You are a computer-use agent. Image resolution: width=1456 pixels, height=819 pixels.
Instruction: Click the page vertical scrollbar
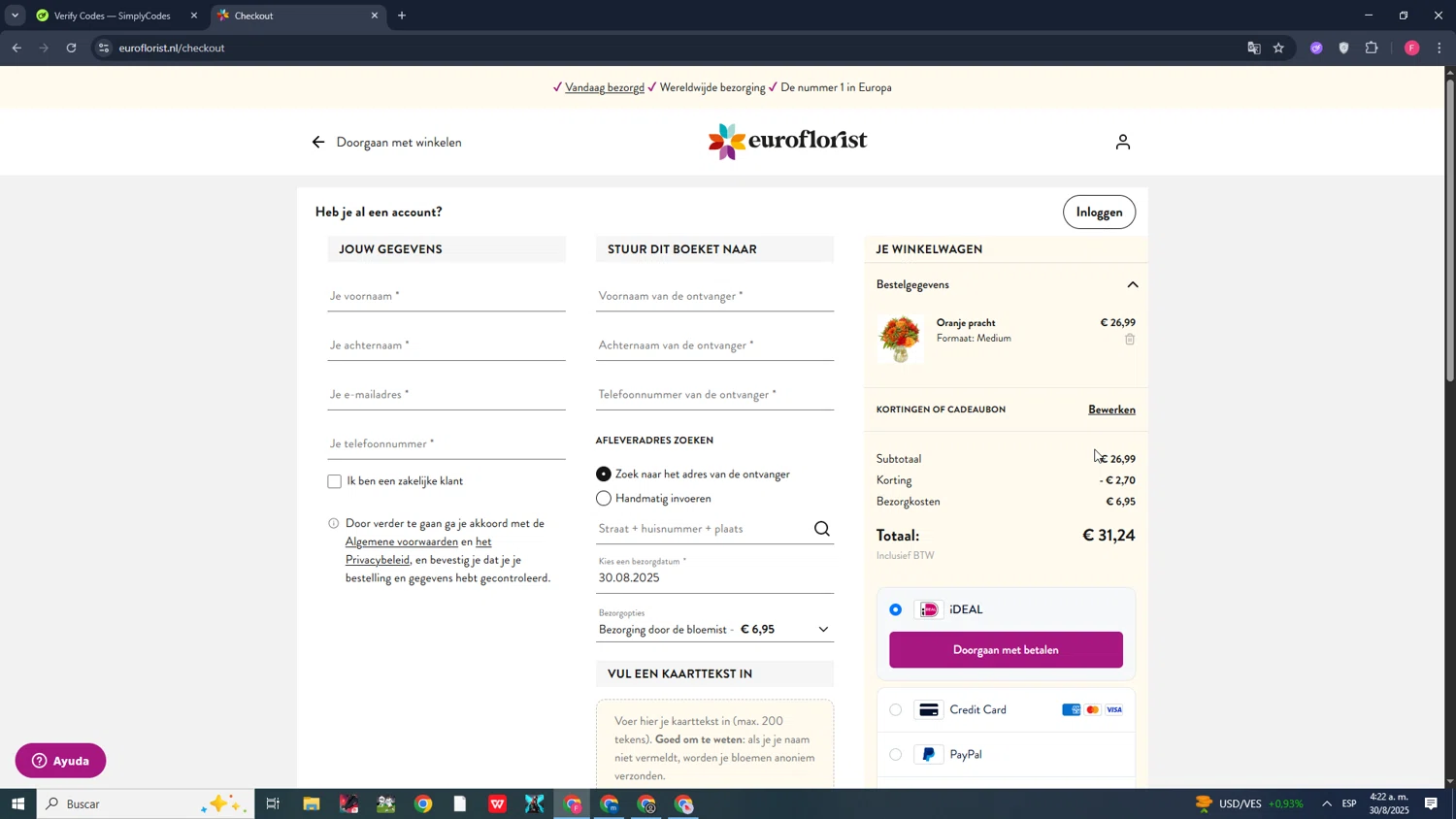[1450, 231]
